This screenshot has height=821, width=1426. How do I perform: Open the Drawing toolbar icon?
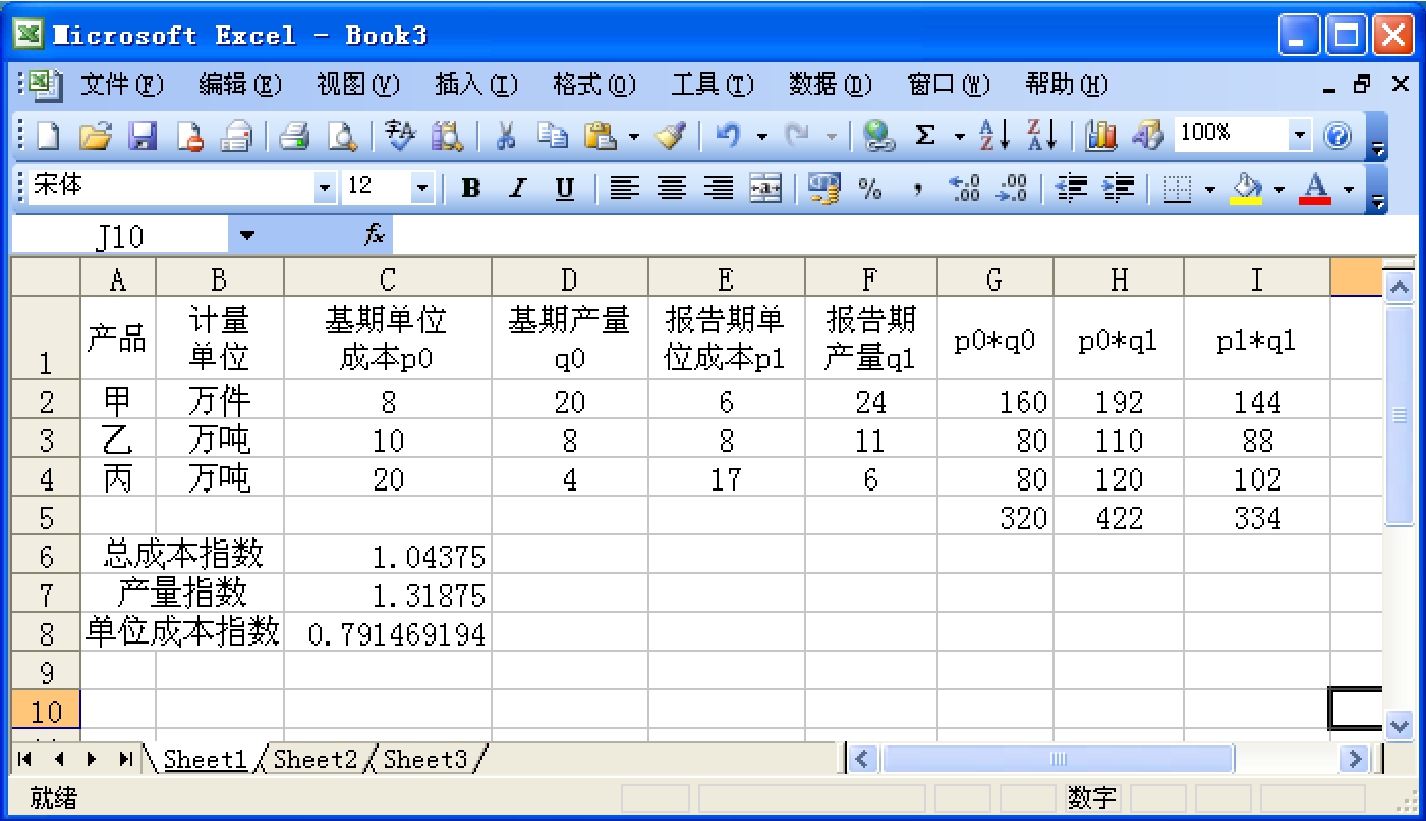1148,135
